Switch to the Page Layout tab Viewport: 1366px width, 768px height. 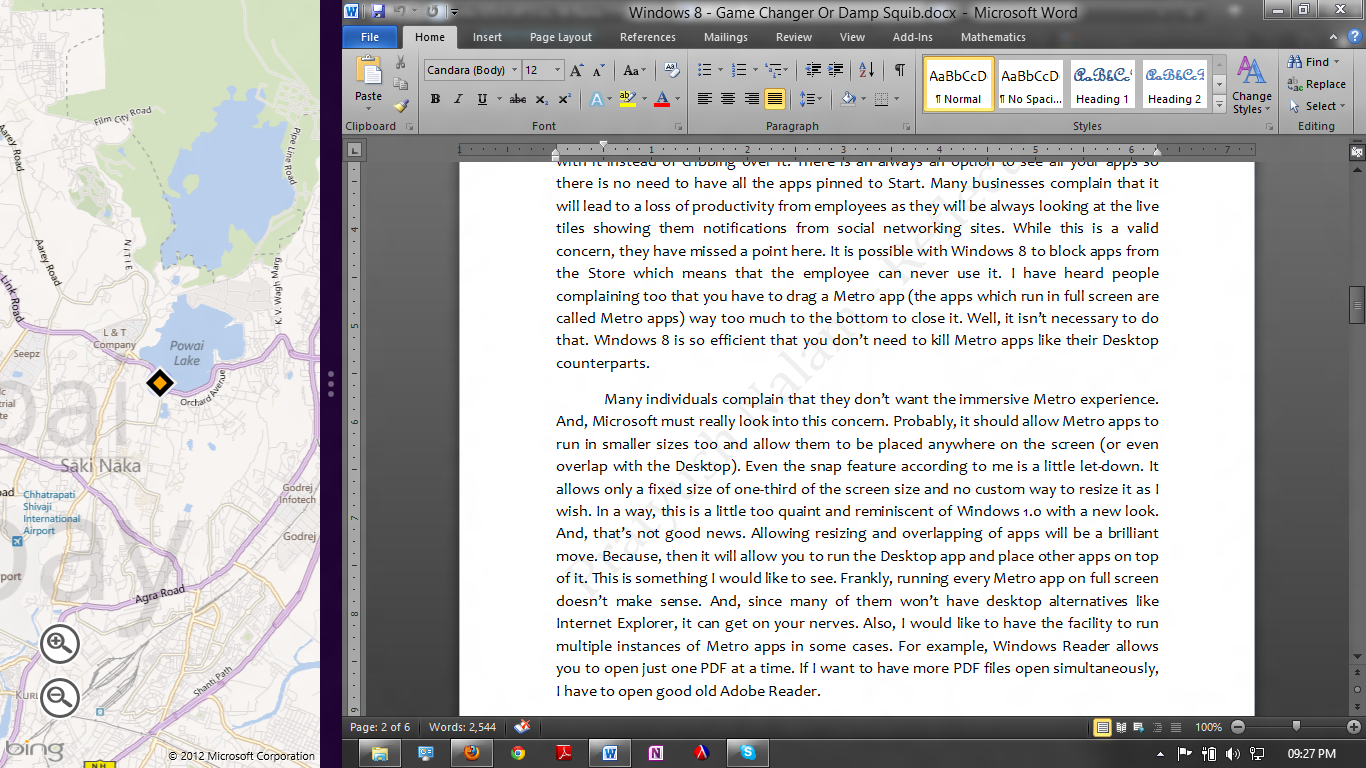pyautogui.click(x=561, y=37)
